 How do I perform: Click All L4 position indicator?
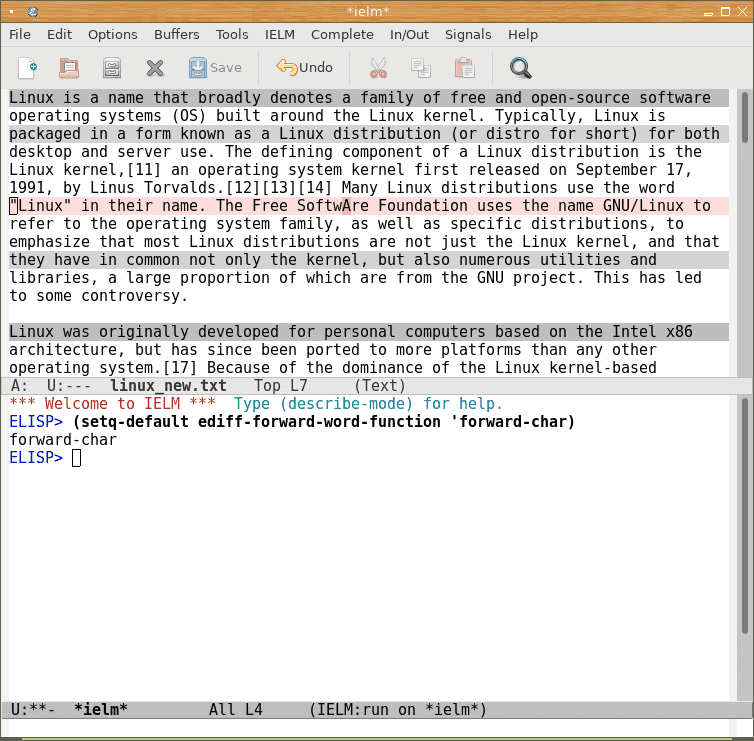[236, 710]
